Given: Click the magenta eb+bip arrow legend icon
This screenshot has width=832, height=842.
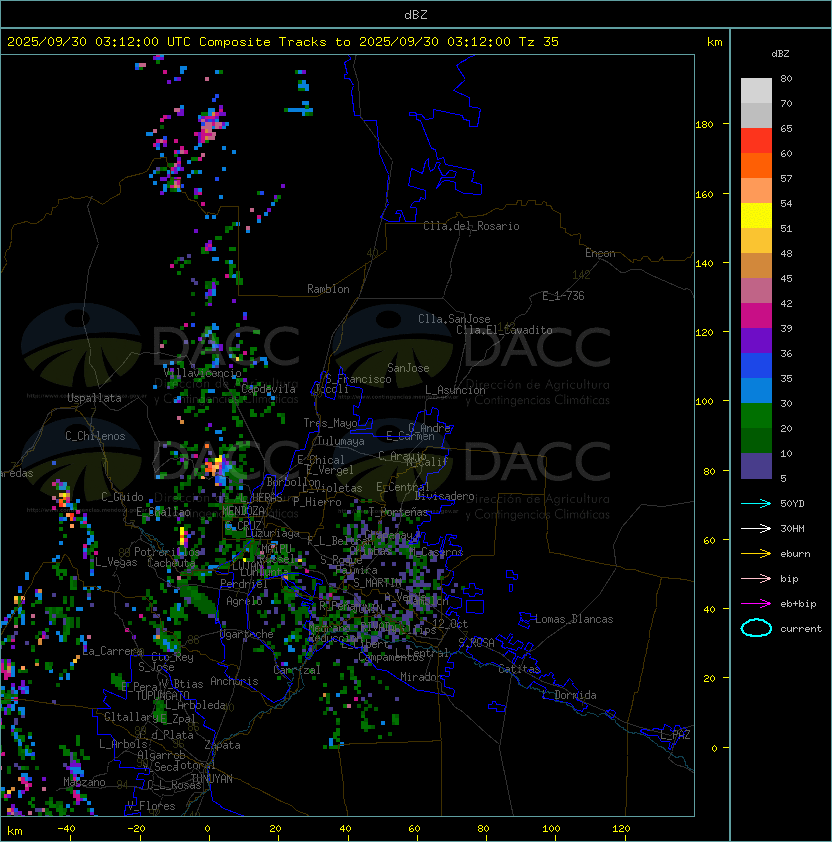Looking at the screenshot, I should (x=756, y=604).
